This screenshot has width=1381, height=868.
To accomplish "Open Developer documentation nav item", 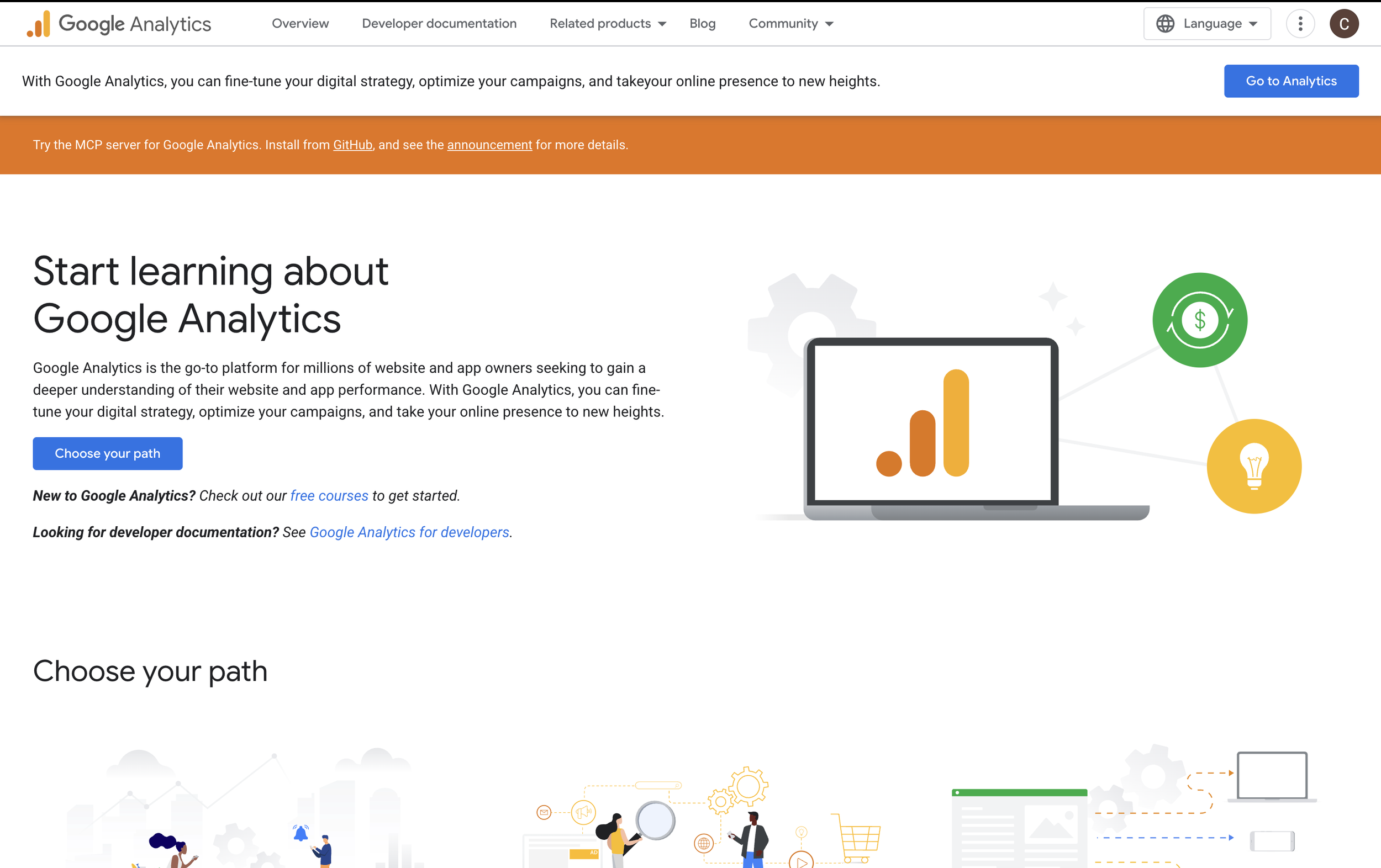I will (439, 24).
